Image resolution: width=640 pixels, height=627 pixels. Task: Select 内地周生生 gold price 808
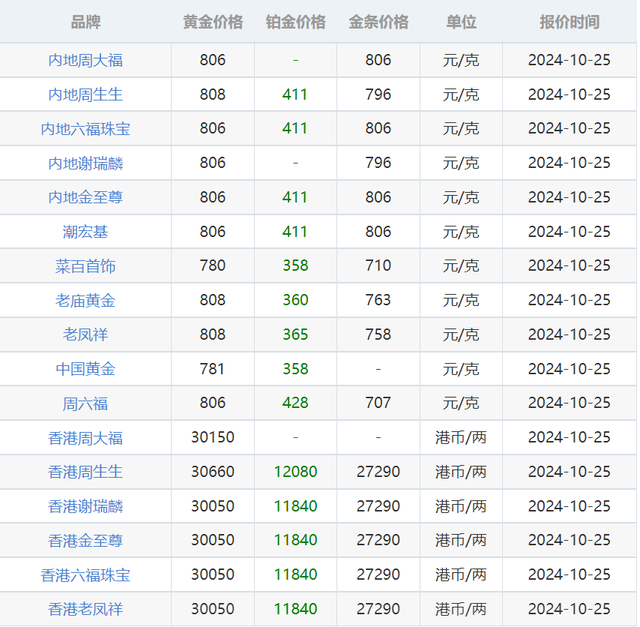(213, 95)
